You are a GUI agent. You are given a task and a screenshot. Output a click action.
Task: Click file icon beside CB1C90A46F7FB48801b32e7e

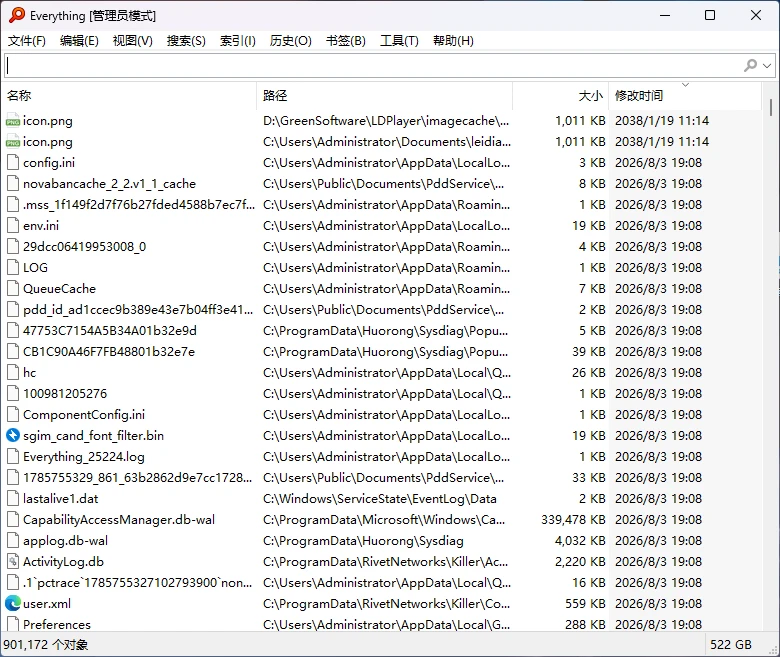point(13,352)
